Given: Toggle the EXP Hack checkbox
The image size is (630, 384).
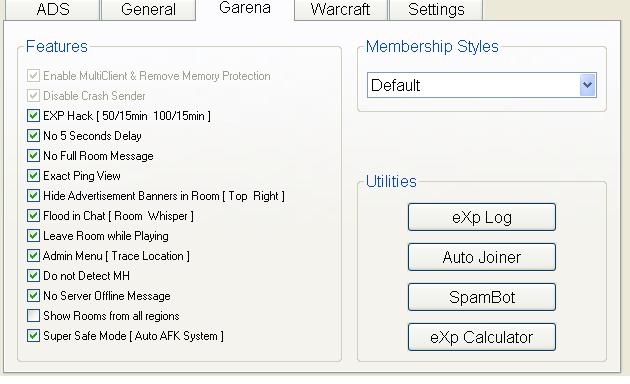Looking at the screenshot, I should click(33, 116).
